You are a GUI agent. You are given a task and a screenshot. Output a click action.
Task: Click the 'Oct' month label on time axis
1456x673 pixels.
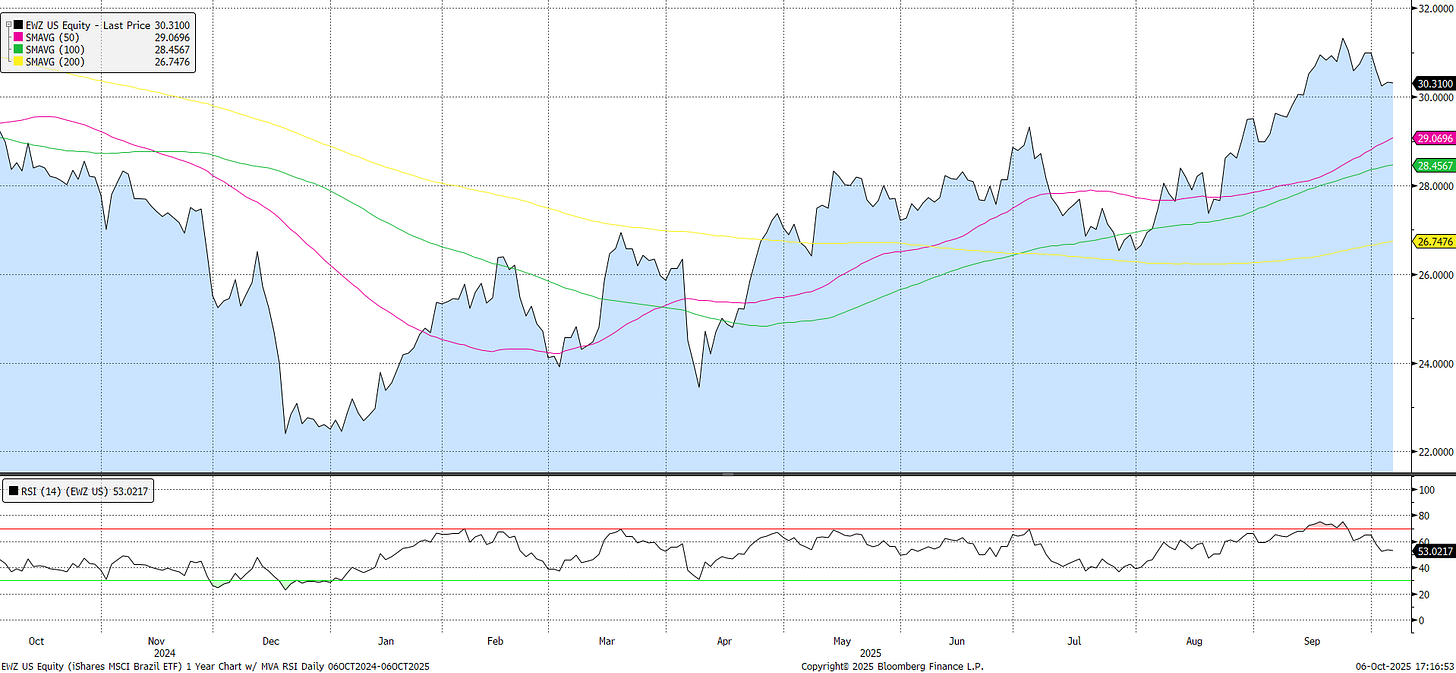point(37,641)
